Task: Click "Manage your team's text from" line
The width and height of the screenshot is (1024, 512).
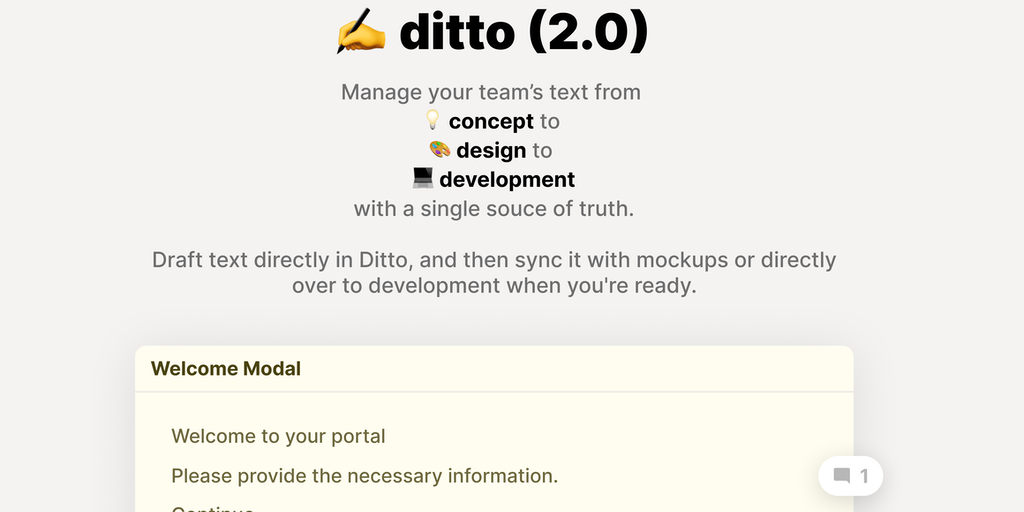Action: coord(490,92)
